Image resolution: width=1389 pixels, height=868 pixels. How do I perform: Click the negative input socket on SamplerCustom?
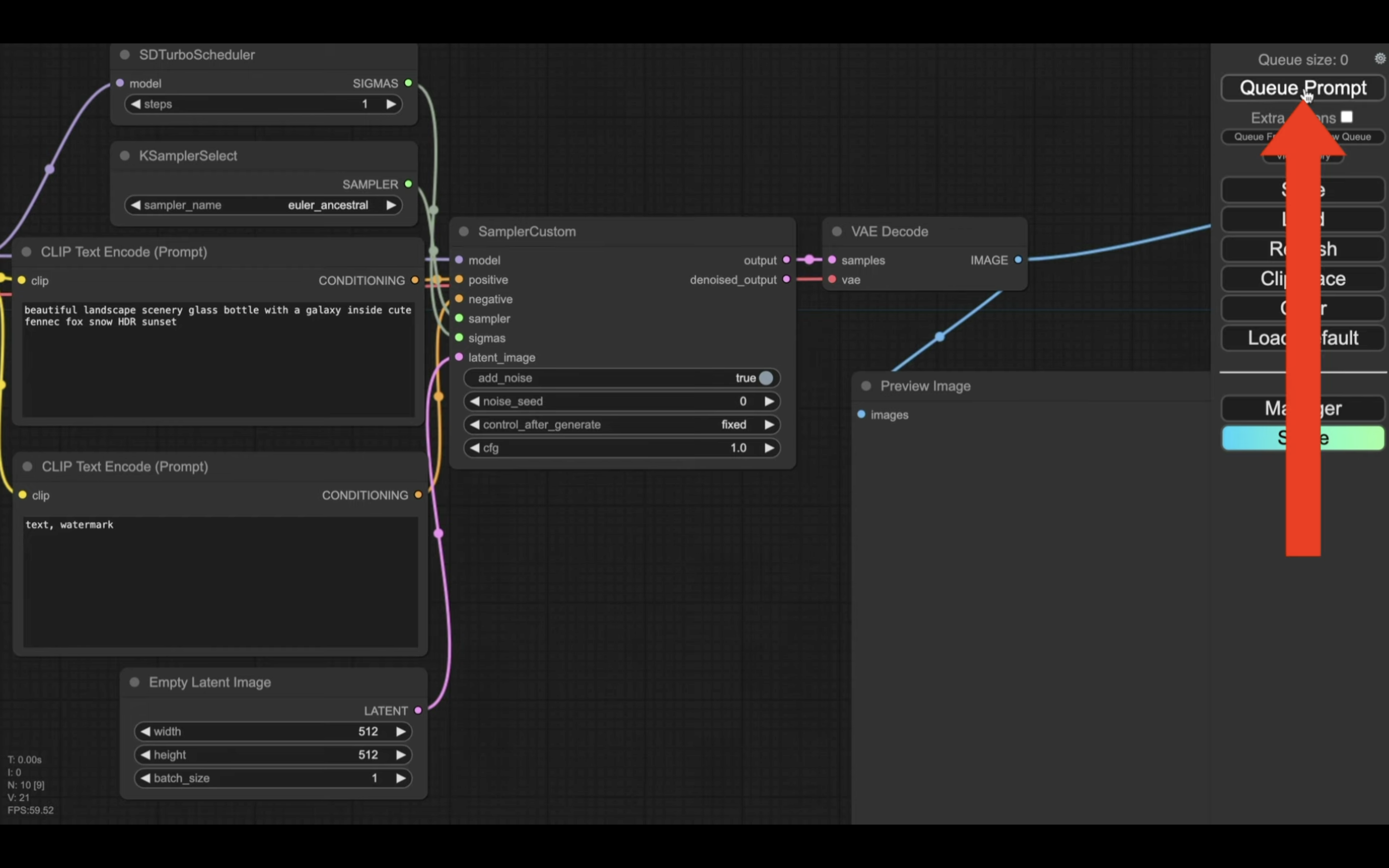(459, 299)
